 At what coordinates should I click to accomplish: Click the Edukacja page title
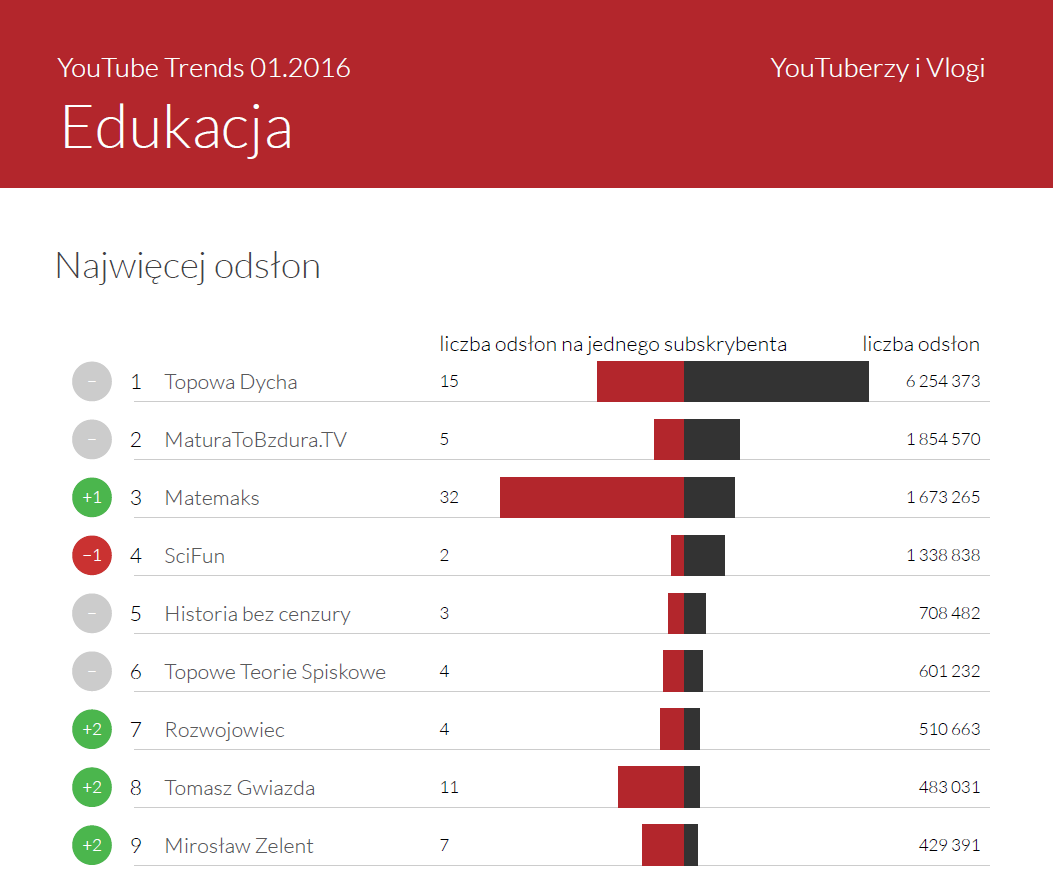click(176, 128)
